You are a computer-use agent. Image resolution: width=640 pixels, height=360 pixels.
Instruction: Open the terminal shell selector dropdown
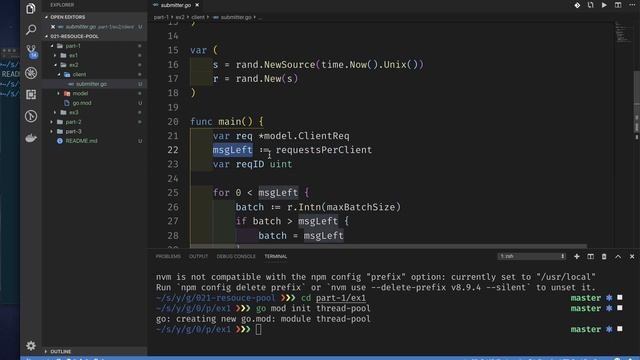click(532, 256)
